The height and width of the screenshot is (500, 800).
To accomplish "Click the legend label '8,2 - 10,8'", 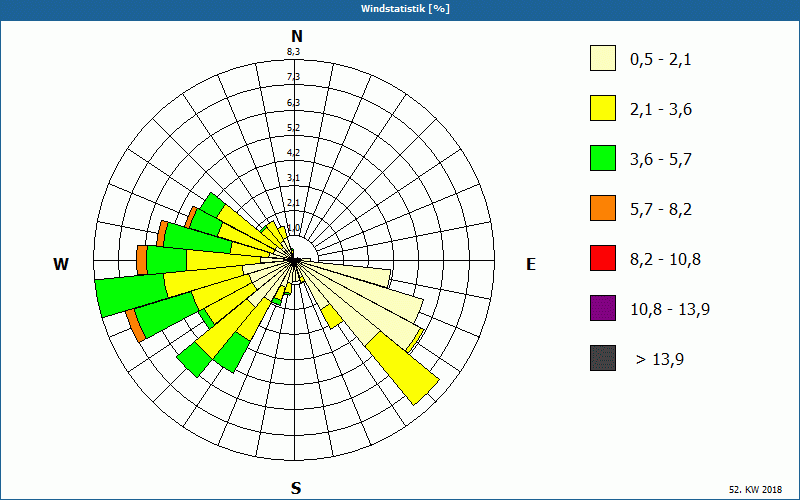I will 665,260.
